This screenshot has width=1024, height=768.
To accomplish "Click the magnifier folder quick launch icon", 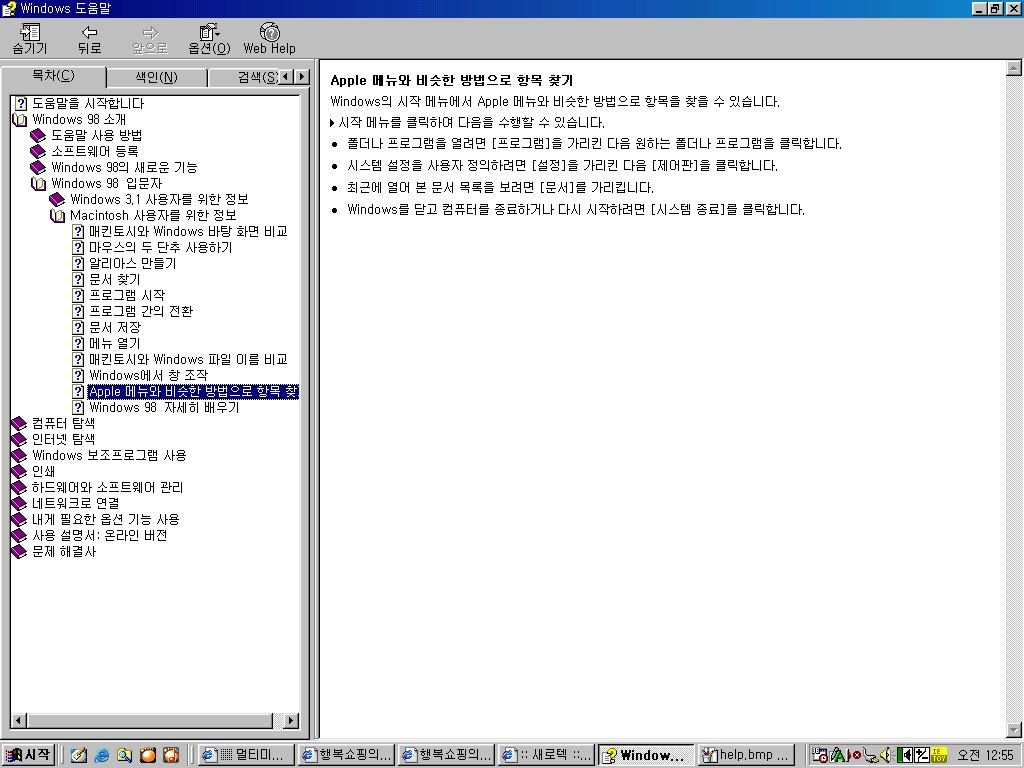I will click(125, 756).
